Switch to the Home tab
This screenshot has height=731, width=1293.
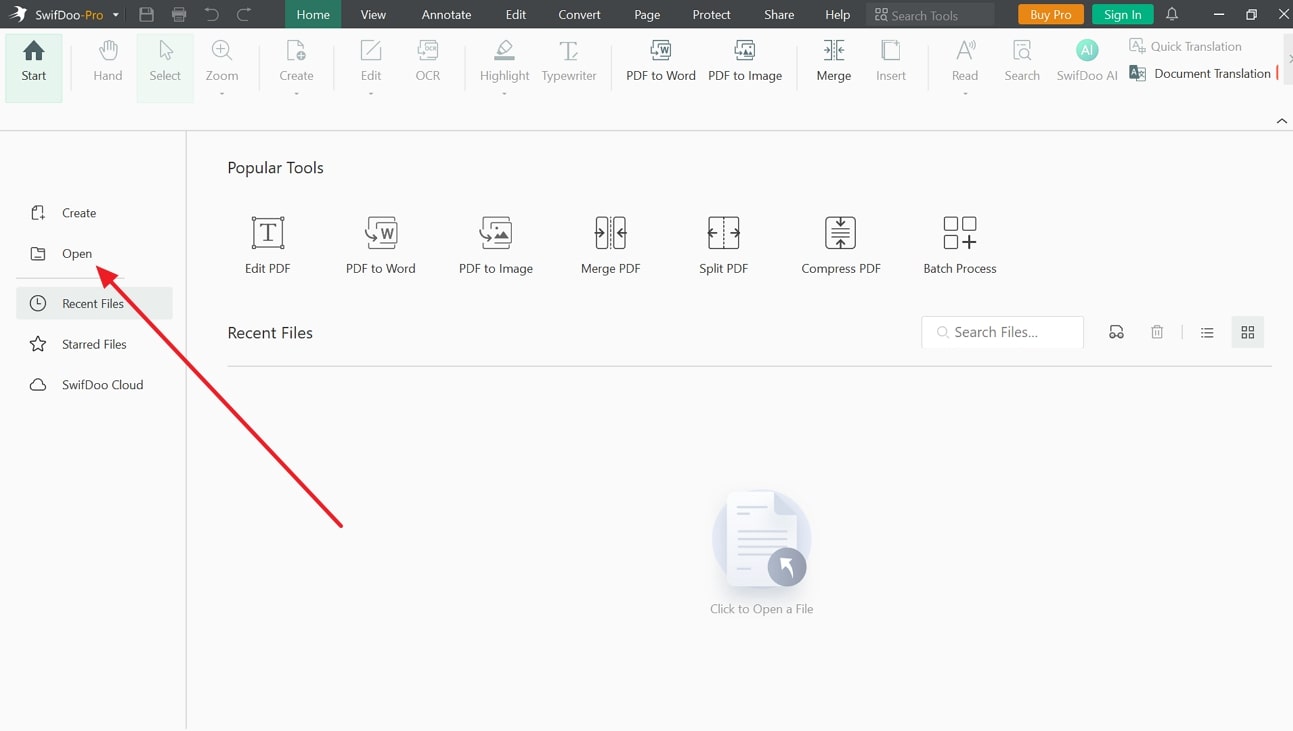tap(313, 15)
